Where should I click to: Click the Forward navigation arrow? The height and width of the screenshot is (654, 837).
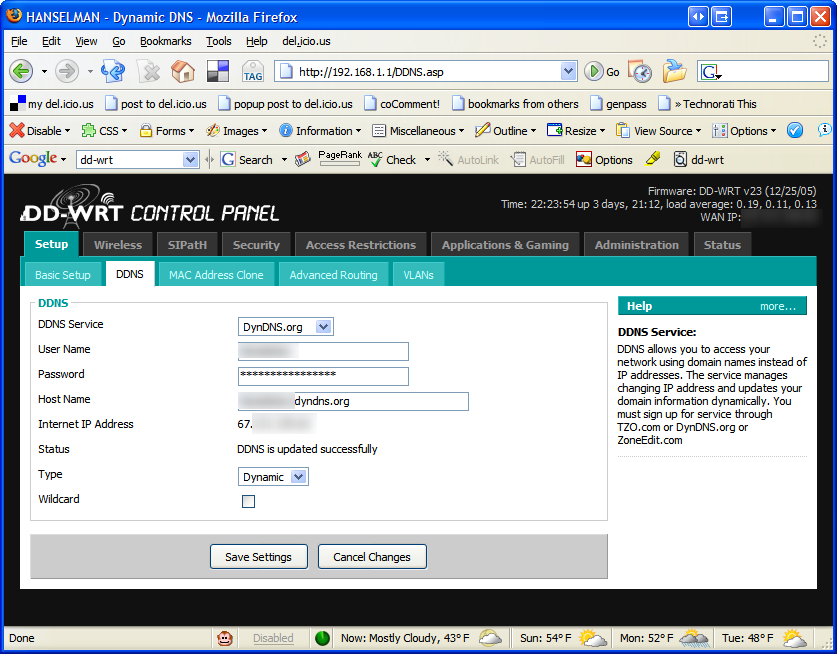coord(67,71)
